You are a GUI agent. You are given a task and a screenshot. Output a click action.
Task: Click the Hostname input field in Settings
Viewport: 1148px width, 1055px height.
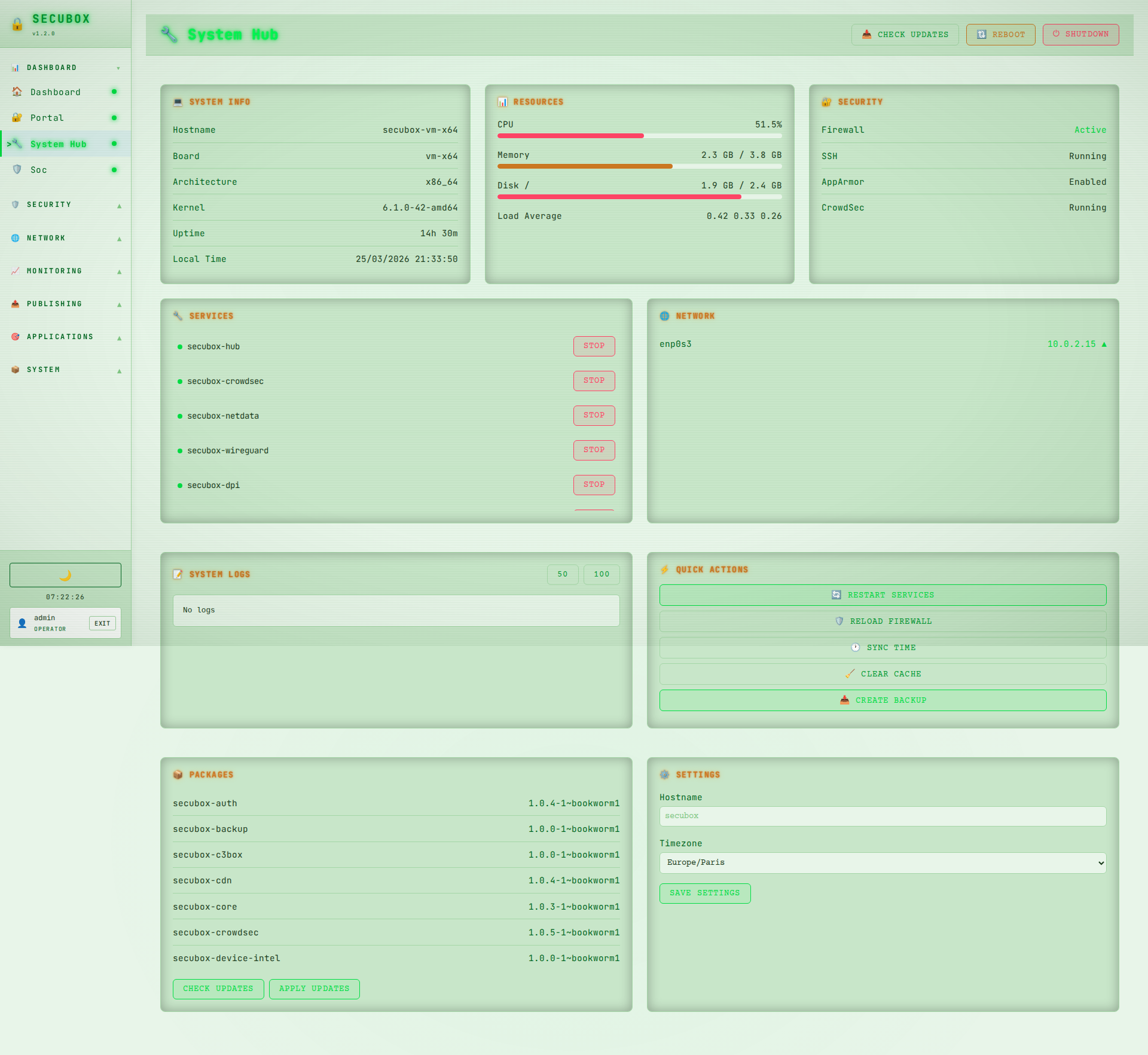tap(883, 816)
